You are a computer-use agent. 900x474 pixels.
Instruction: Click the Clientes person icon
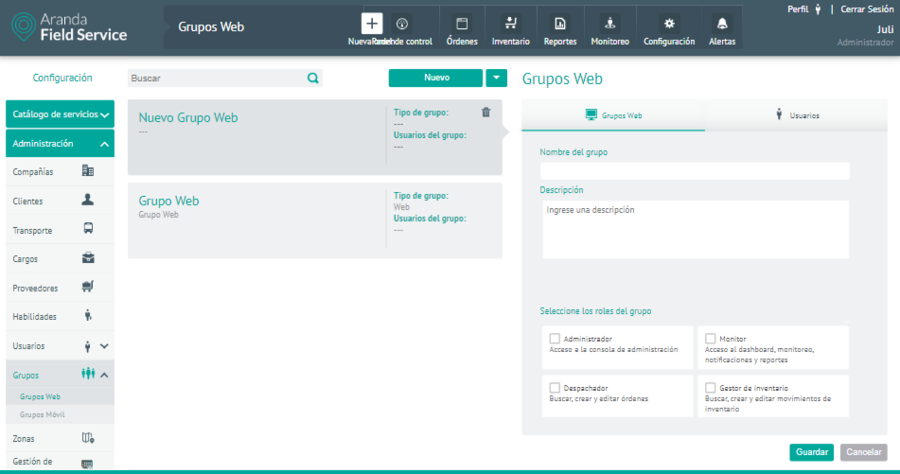coord(88,200)
